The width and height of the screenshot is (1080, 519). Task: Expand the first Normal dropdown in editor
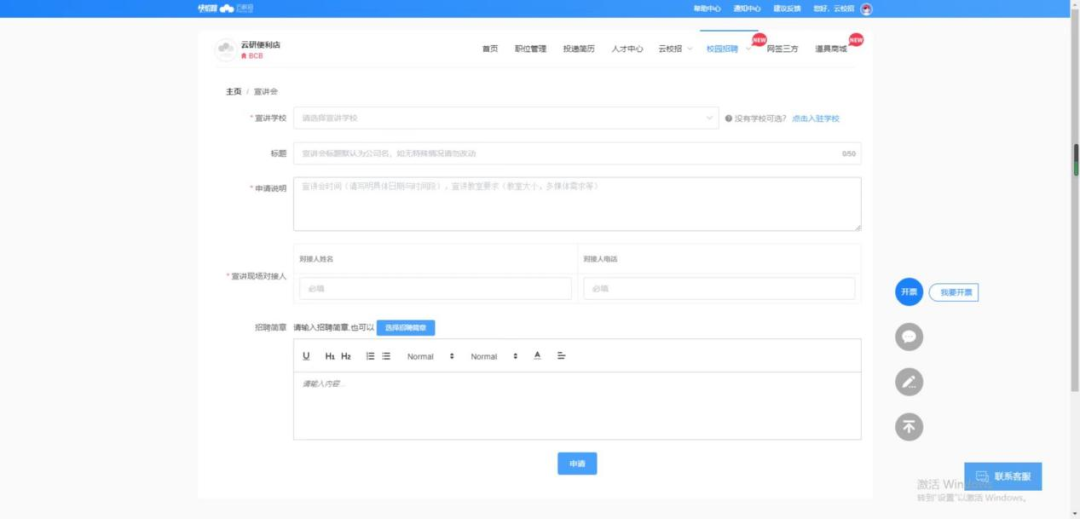430,356
